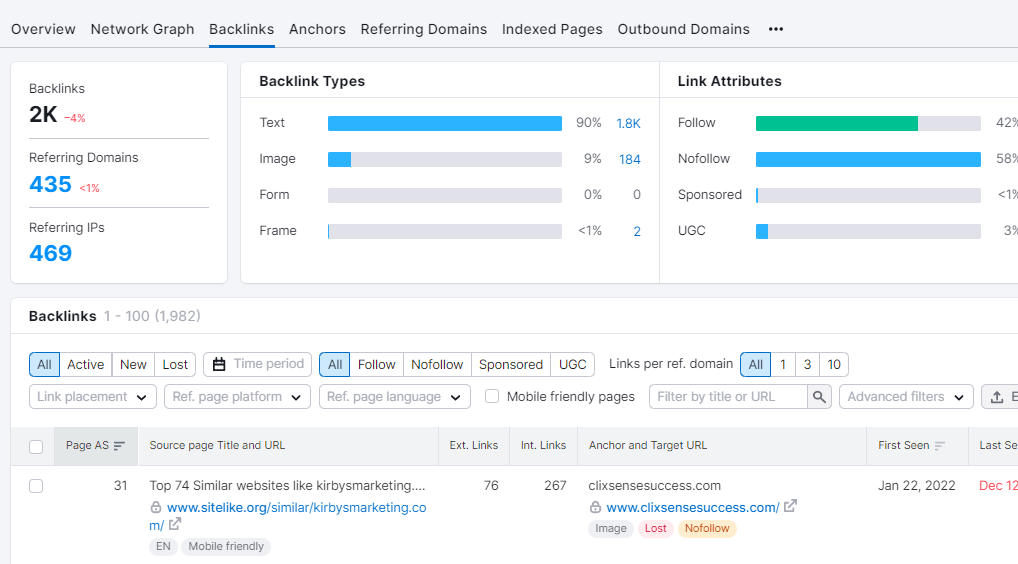This screenshot has height=564, width=1018.
Task: Filter by Nofollow links toggle
Action: pyautogui.click(x=437, y=364)
